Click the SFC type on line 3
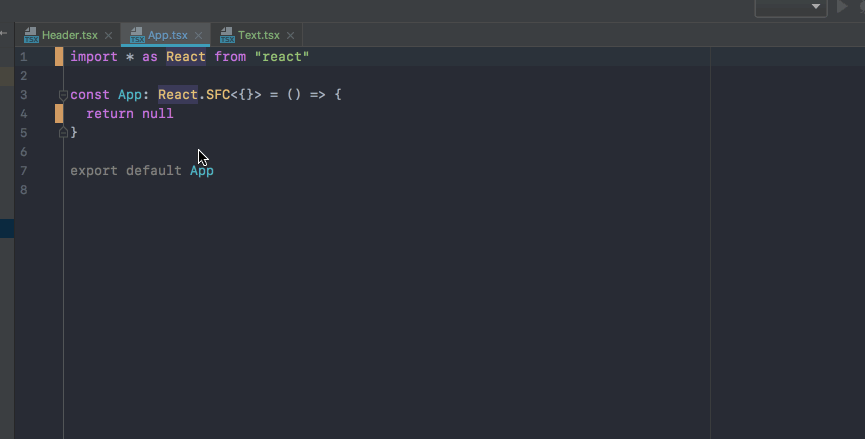865x439 pixels. click(218, 95)
